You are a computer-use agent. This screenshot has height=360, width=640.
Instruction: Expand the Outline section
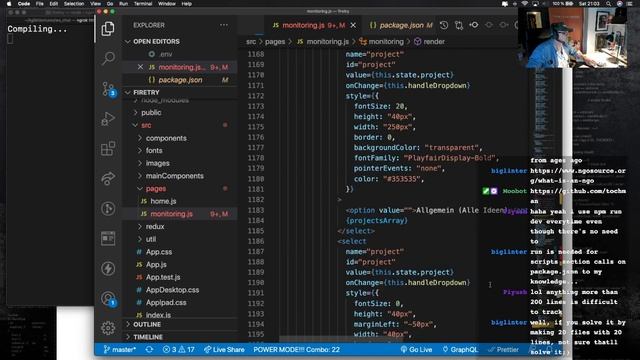coord(180,324)
